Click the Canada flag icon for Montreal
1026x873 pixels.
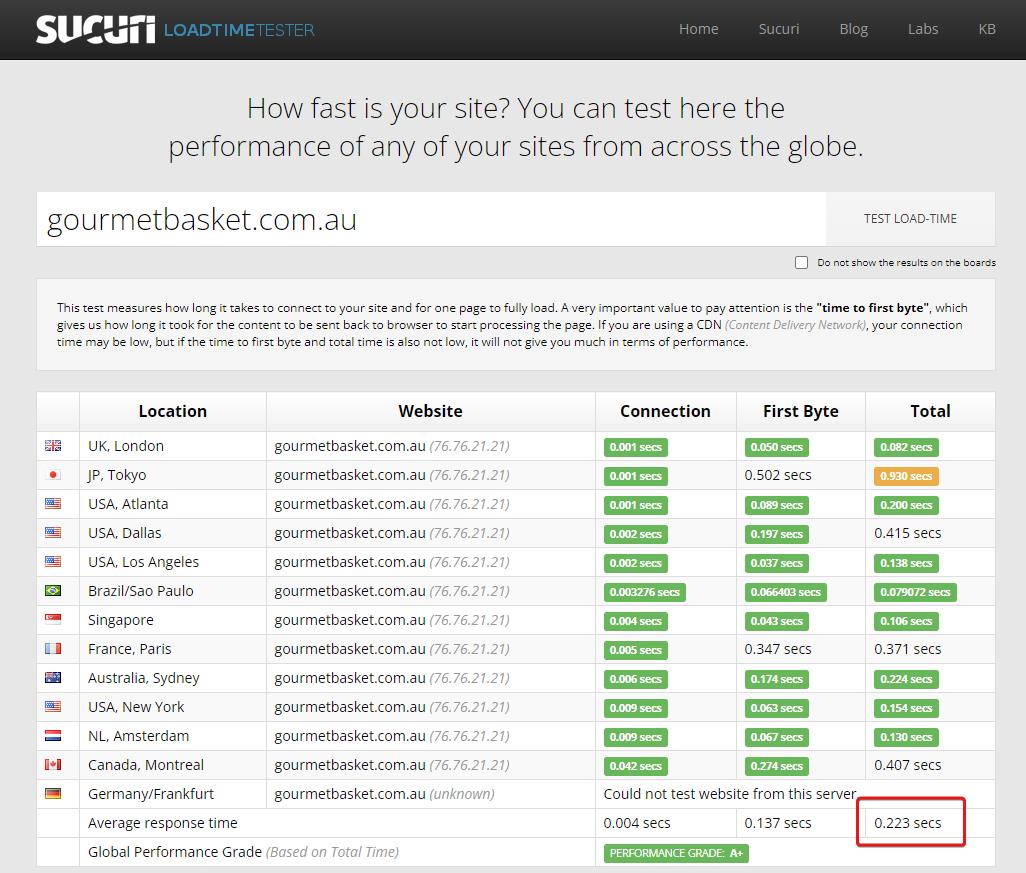click(x=53, y=765)
